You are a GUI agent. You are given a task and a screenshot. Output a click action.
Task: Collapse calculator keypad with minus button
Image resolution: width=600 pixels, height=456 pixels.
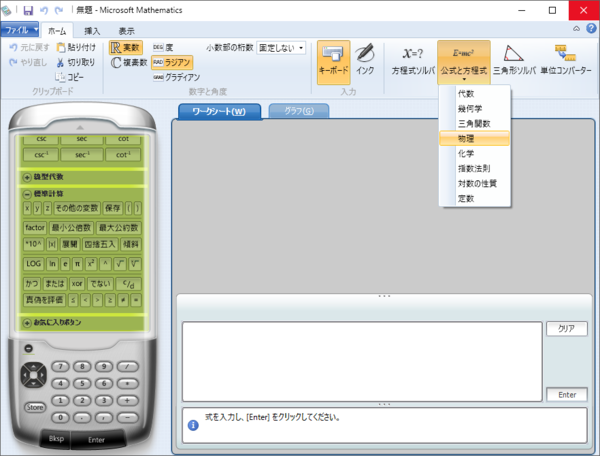click(x=28, y=349)
